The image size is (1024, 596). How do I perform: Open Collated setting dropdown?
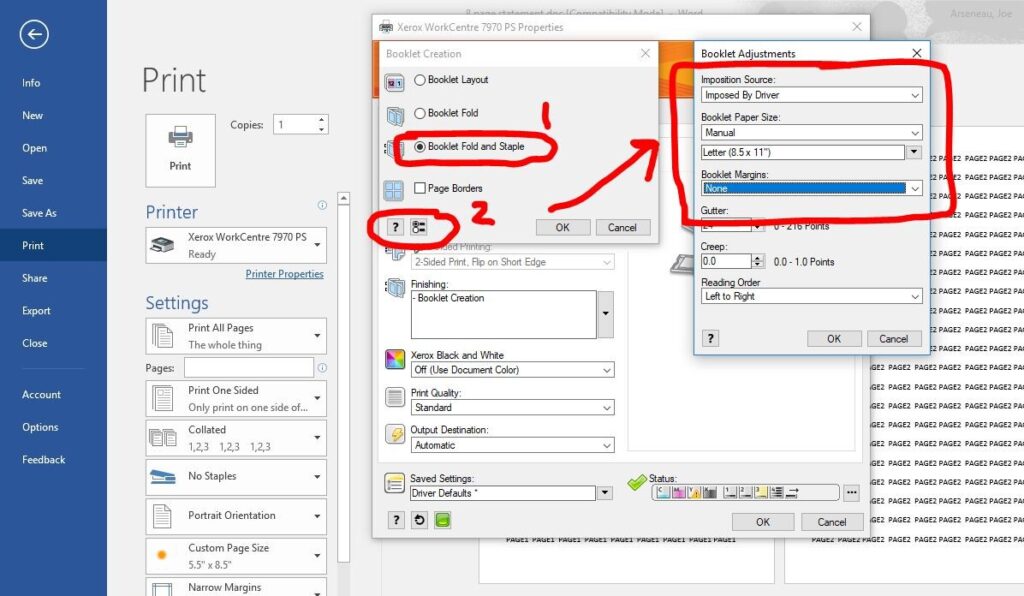[x=236, y=438]
